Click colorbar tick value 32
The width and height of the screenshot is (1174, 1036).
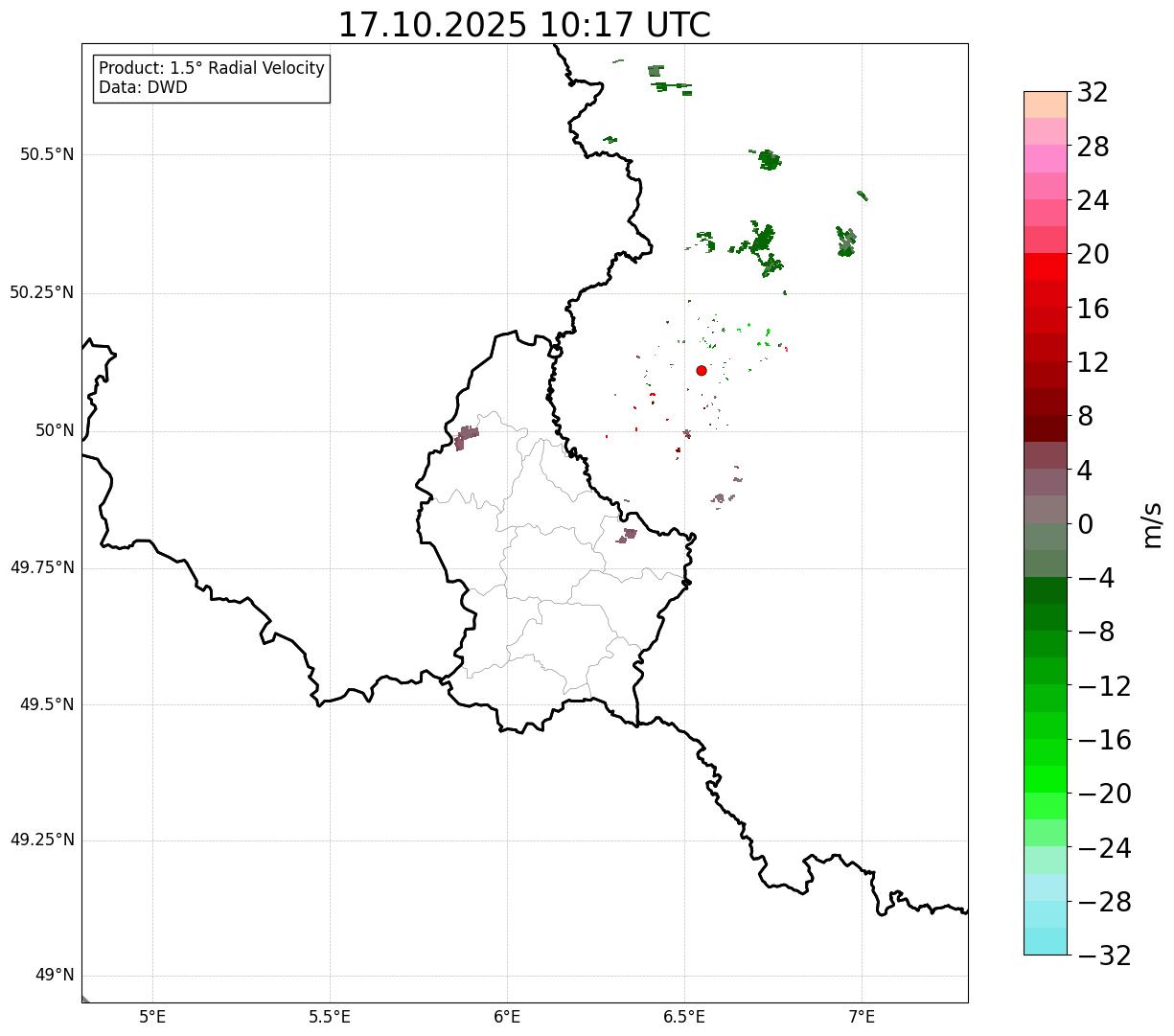(x=1093, y=92)
